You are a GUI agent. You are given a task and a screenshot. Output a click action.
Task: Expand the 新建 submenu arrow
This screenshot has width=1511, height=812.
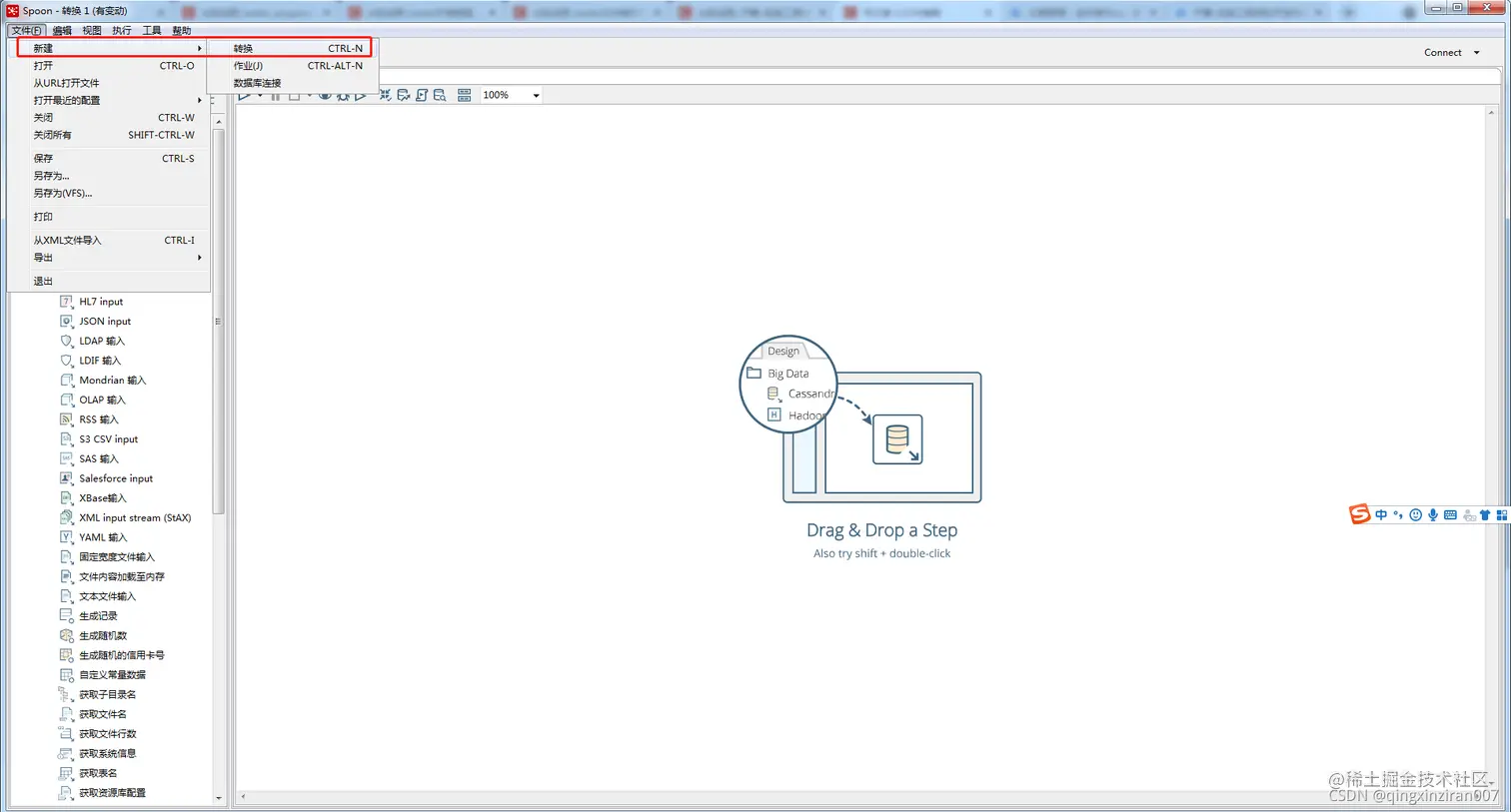tap(199, 48)
